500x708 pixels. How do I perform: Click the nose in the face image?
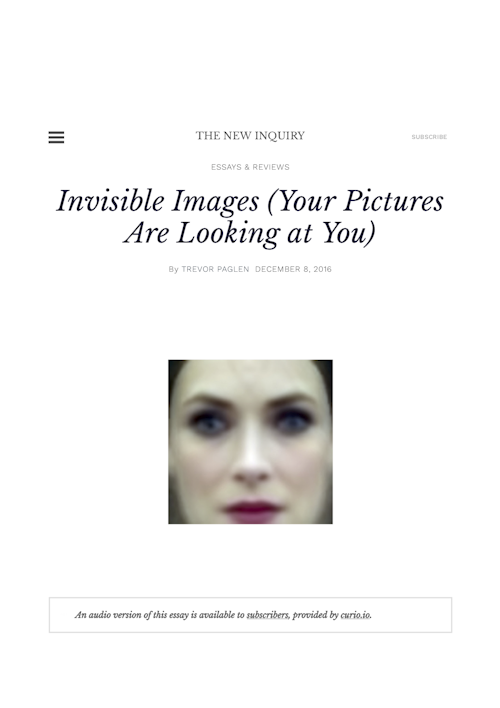tap(252, 461)
